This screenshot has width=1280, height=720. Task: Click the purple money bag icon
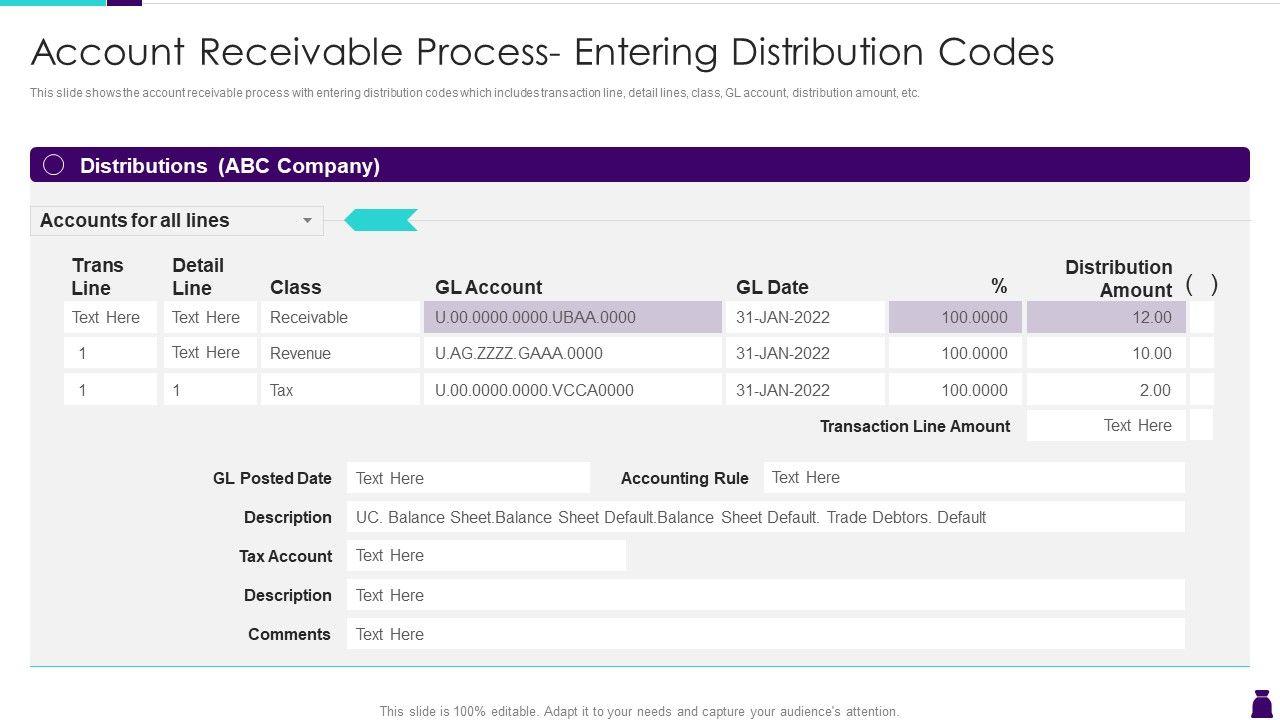point(1261,703)
